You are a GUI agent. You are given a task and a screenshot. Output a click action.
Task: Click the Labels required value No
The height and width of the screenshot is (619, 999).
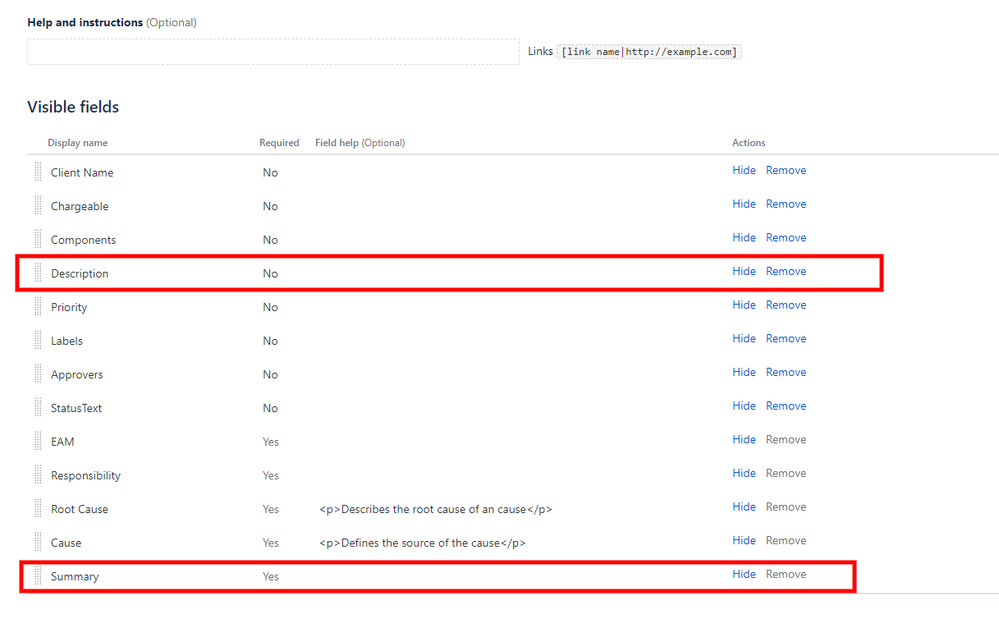[x=270, y=341]
